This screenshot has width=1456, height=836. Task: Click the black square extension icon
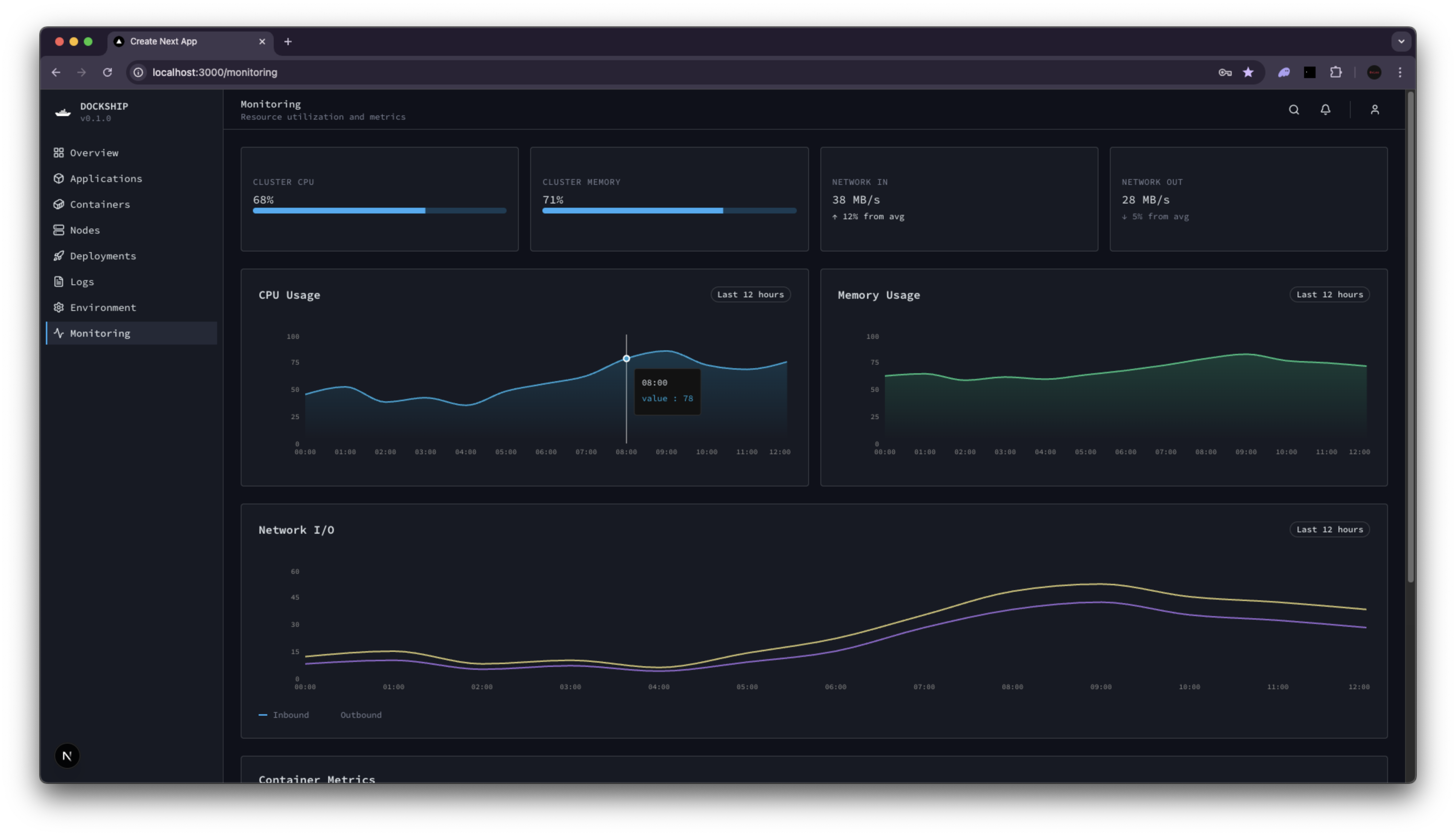pyautogui.click(x=1309, y=72)
